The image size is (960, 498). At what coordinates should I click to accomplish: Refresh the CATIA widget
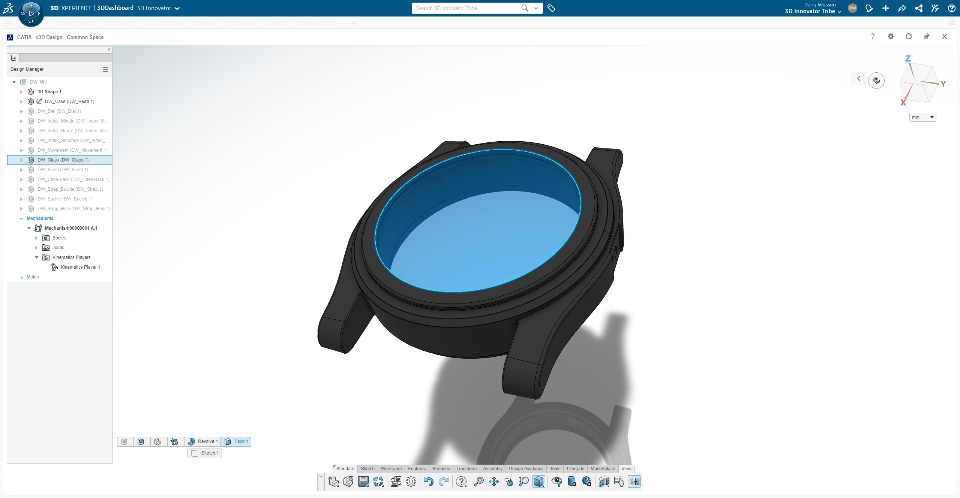pyautogui.click(x=909, y=36)
